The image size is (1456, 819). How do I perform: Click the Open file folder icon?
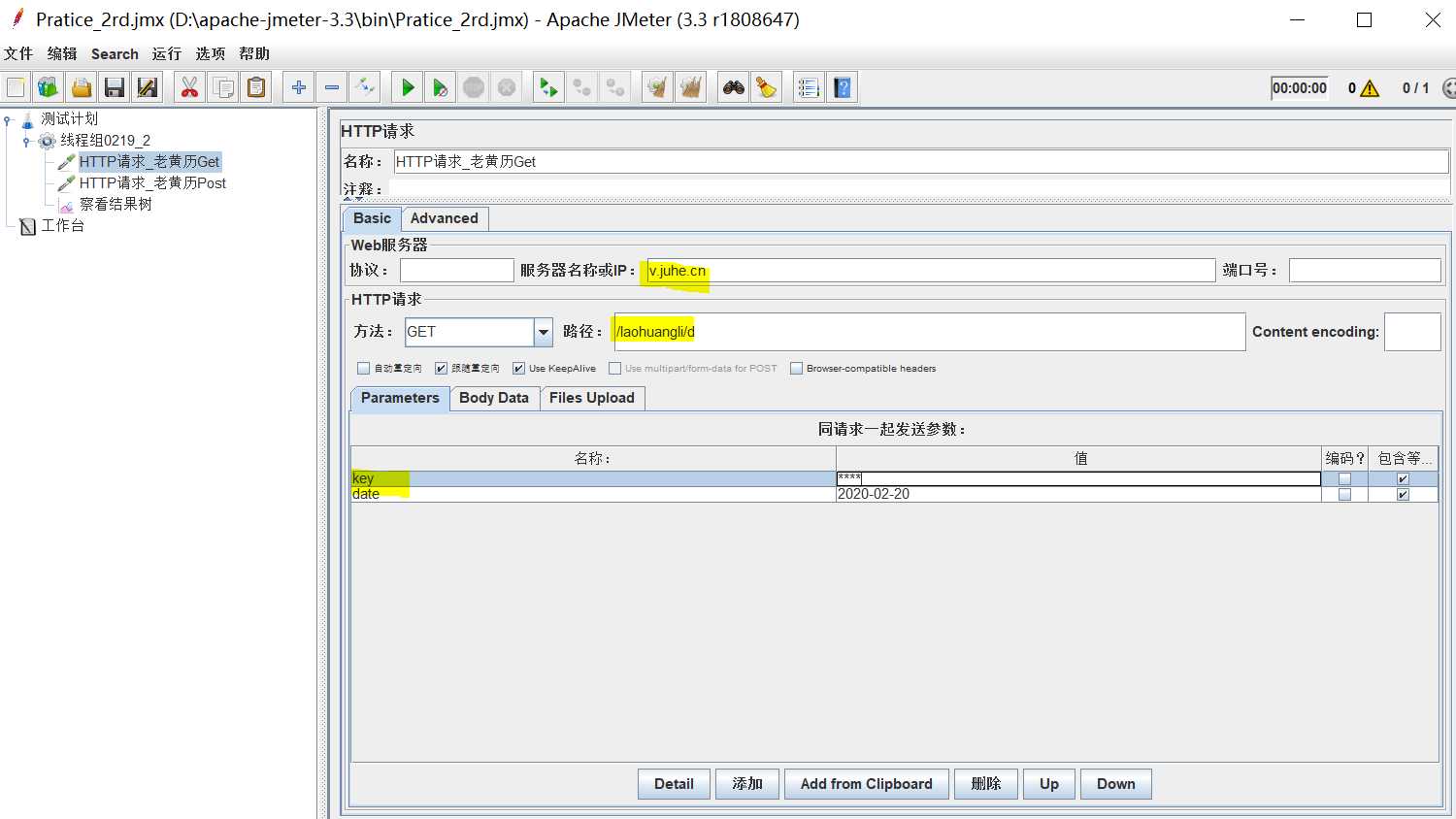pyautogui.click(x=82, y=87)
